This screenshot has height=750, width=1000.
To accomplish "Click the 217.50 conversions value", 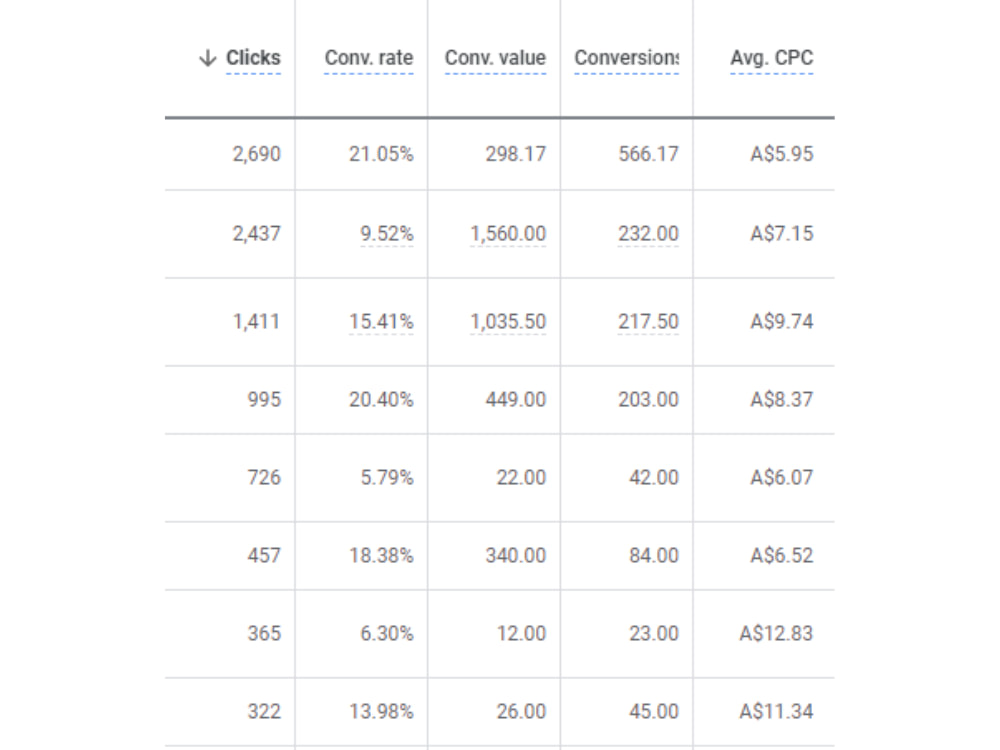I will coord(648,321).
